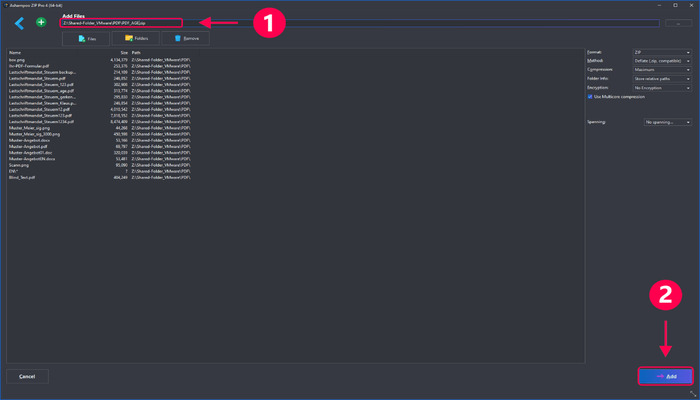Screen dimensions: 700x400
Task: Sort list by the Size column header
Action: tap(124, 52)
